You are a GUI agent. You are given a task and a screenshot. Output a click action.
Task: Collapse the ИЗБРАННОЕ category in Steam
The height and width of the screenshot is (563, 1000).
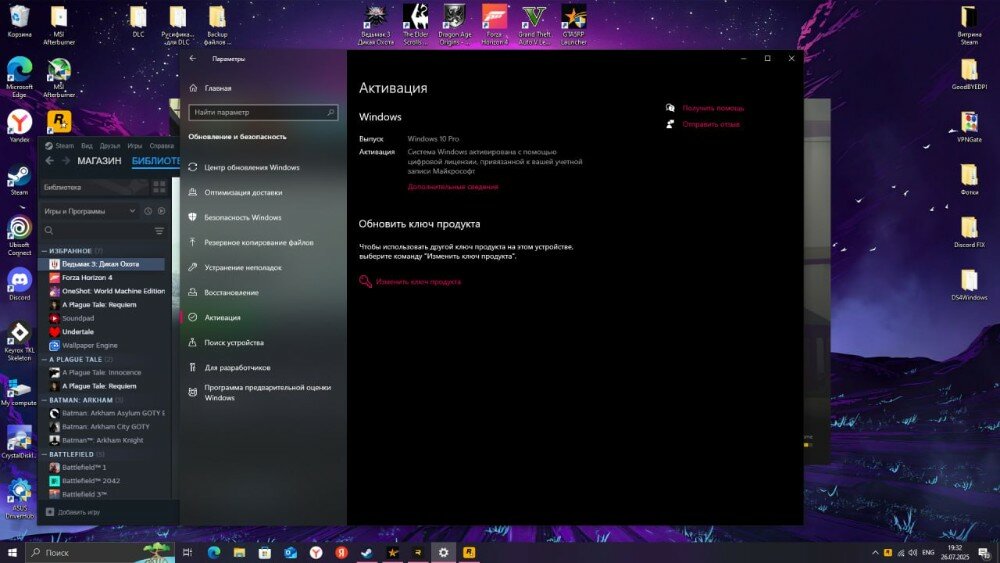coord(45,251)
